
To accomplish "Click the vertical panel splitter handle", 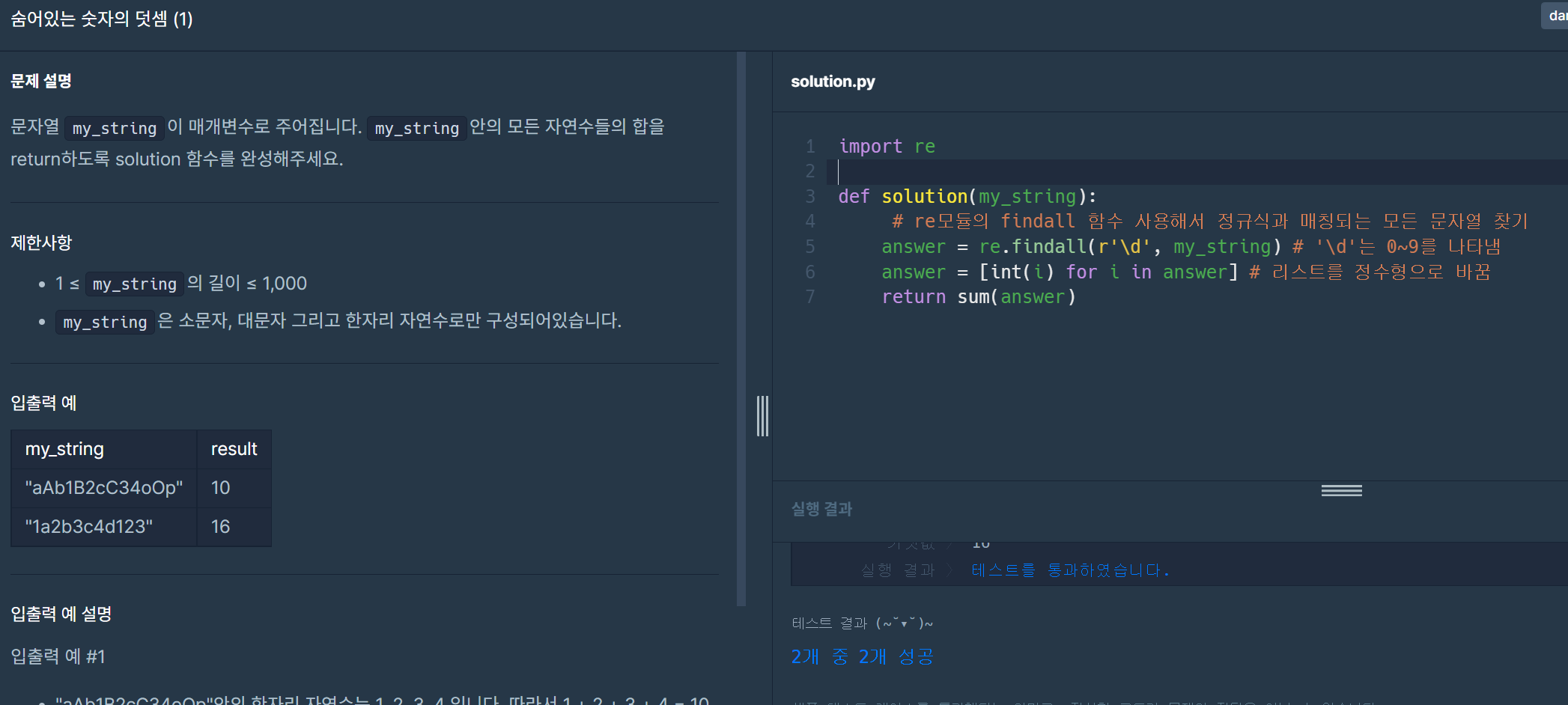I will pos(762,415).
